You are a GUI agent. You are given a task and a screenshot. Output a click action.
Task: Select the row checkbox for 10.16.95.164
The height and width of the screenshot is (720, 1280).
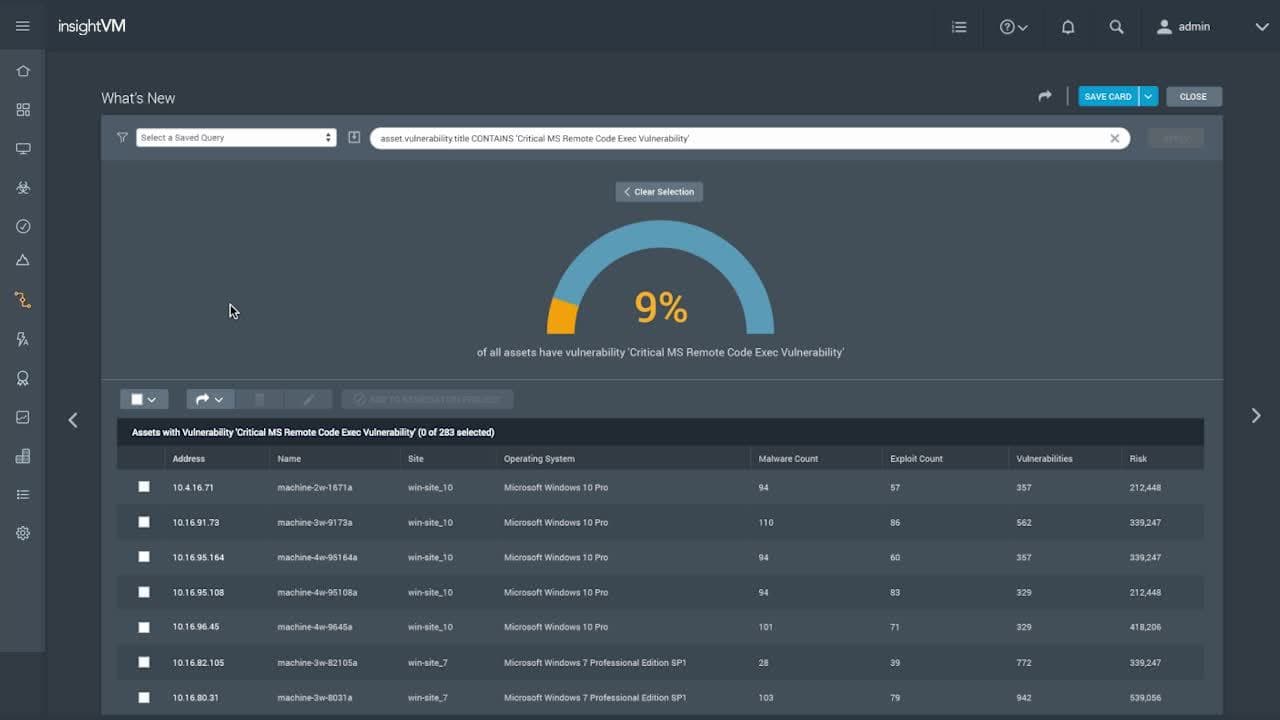[x=144, y=557]
